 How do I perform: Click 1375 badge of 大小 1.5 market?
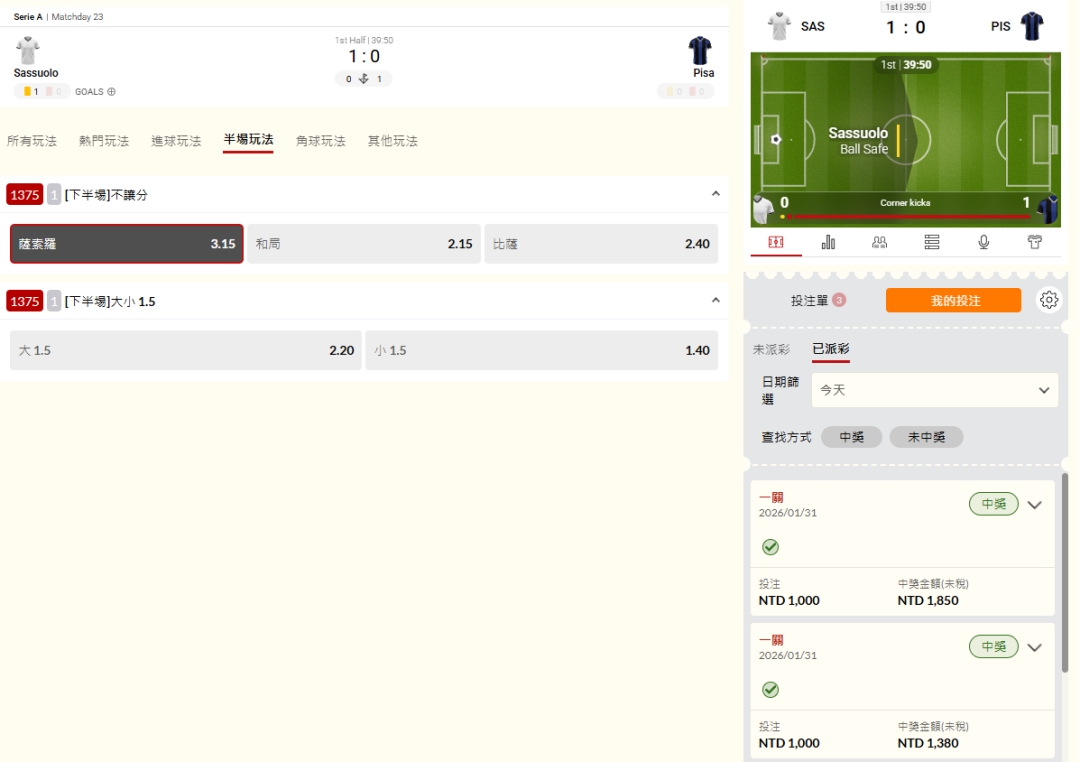tap(25, 301)
